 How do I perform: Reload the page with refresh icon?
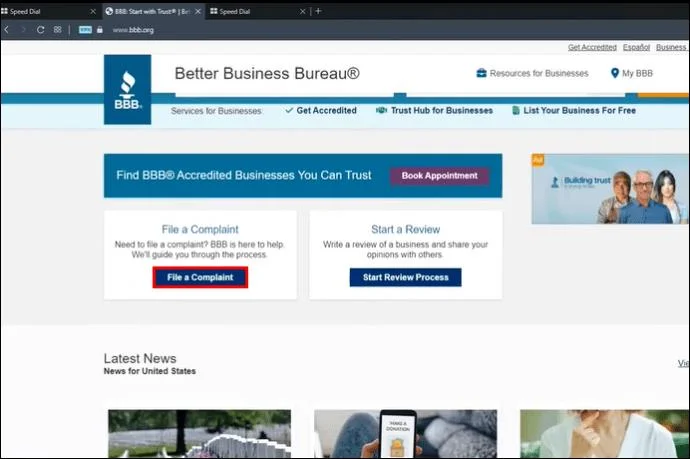pyautogui.click(x=40, y=29)
